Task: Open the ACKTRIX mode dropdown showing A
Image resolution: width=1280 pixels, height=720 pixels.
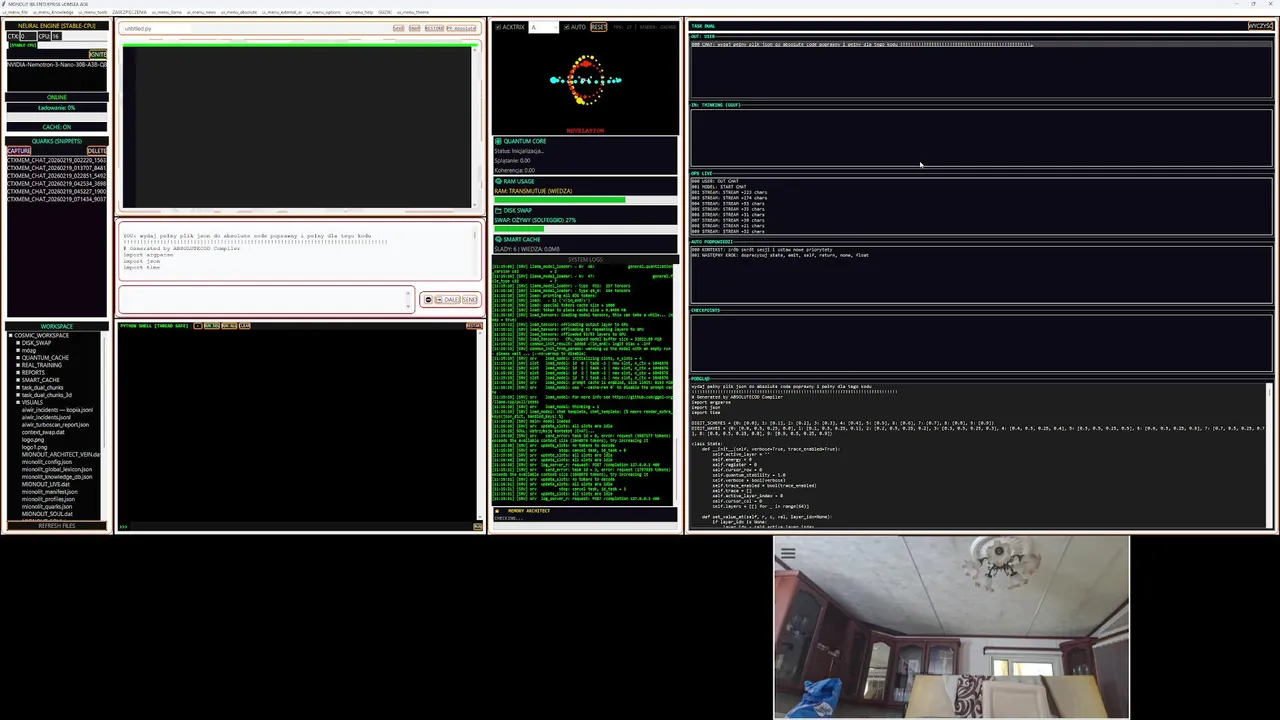Action: pos(543,27)
